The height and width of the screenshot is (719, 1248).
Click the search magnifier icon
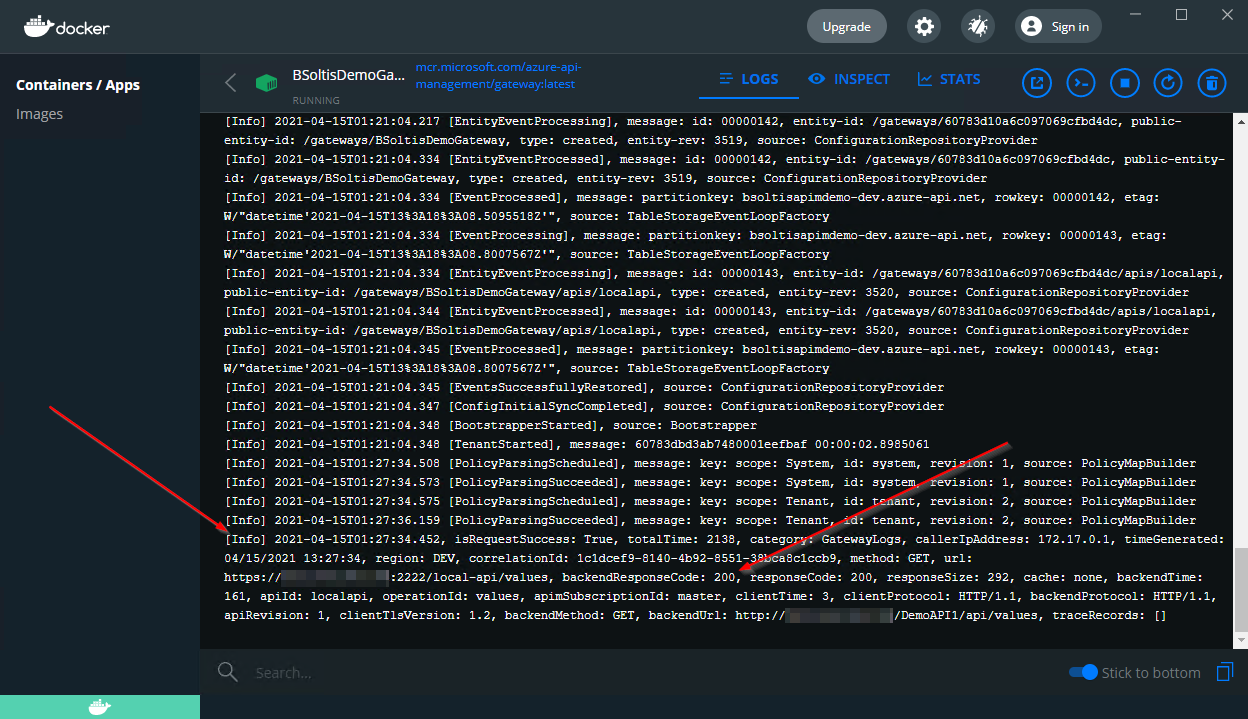228,672
